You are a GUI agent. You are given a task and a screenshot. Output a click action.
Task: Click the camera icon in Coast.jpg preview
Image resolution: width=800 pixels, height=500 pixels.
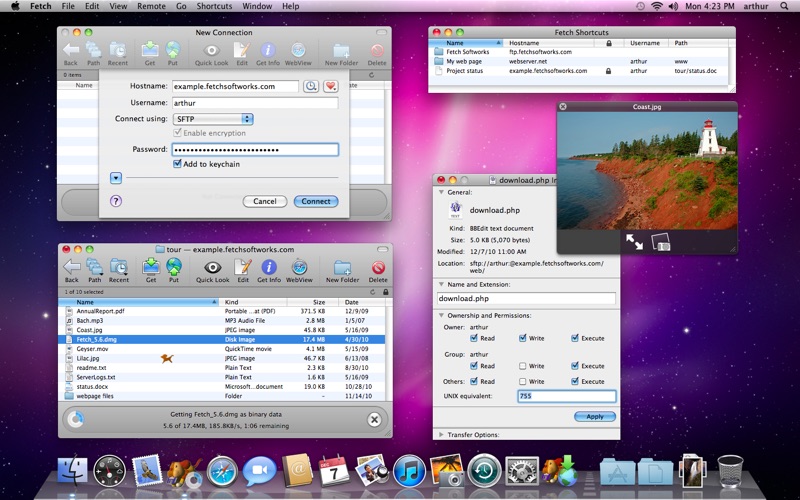tap(661, 242)
